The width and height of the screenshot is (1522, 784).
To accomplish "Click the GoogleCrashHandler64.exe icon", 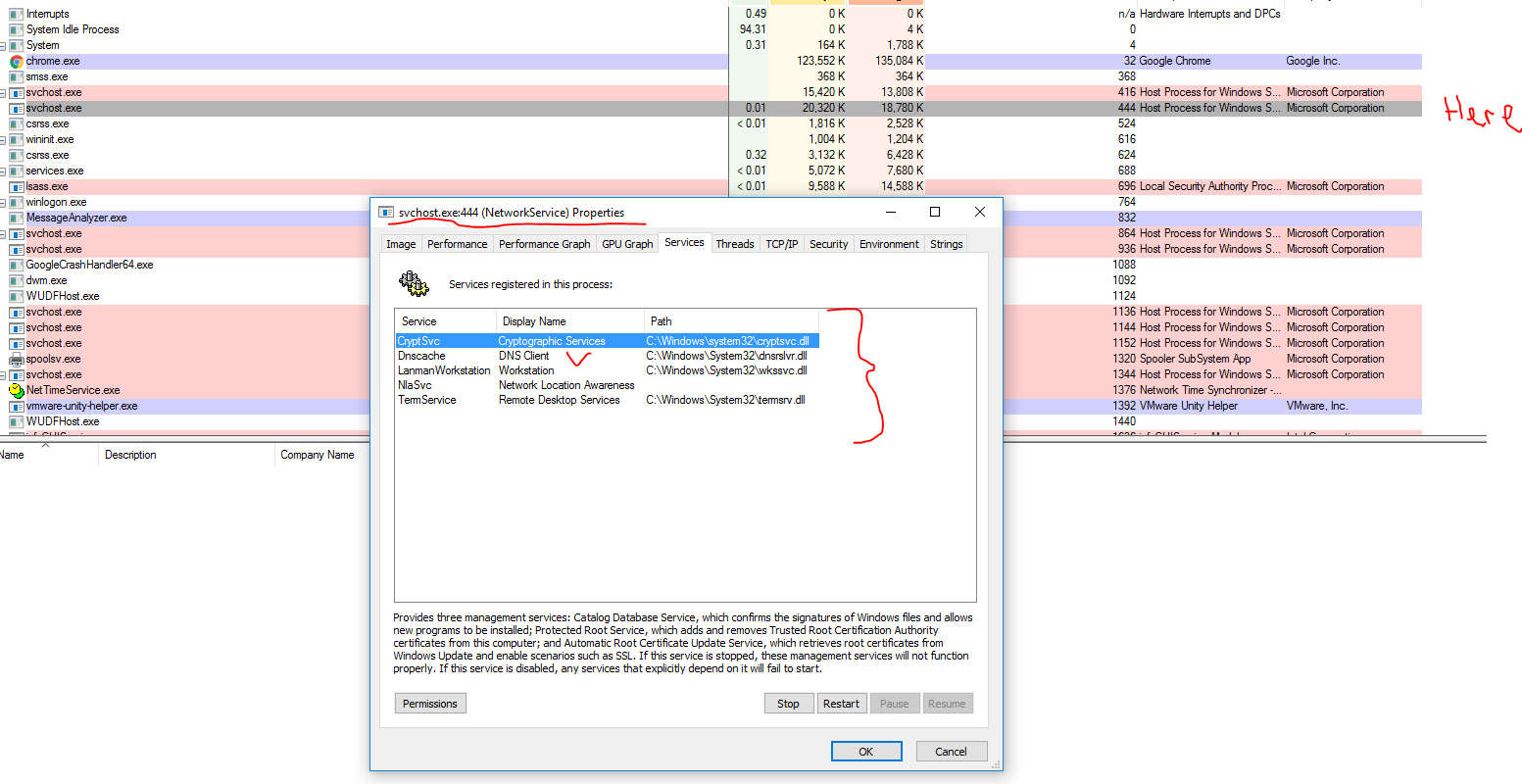I will point(17,265).
